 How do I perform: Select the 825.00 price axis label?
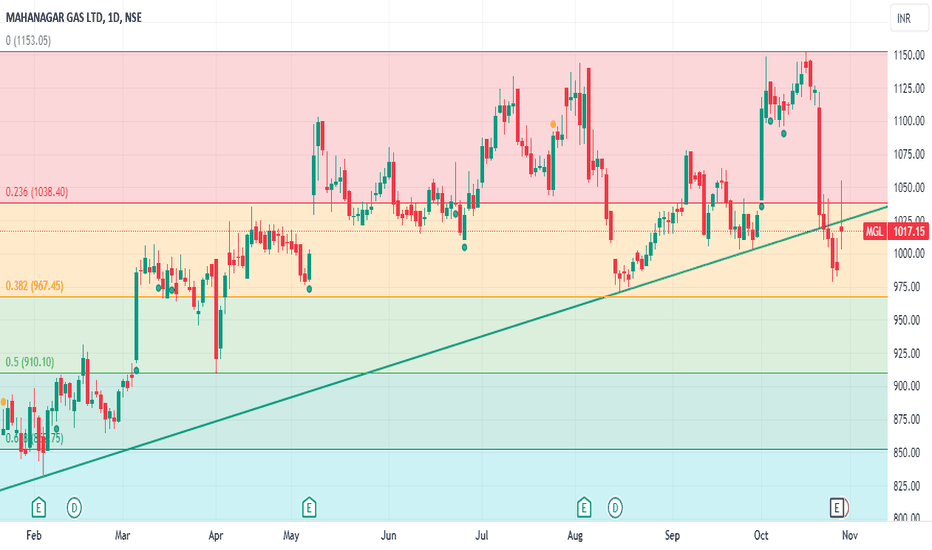909,486
